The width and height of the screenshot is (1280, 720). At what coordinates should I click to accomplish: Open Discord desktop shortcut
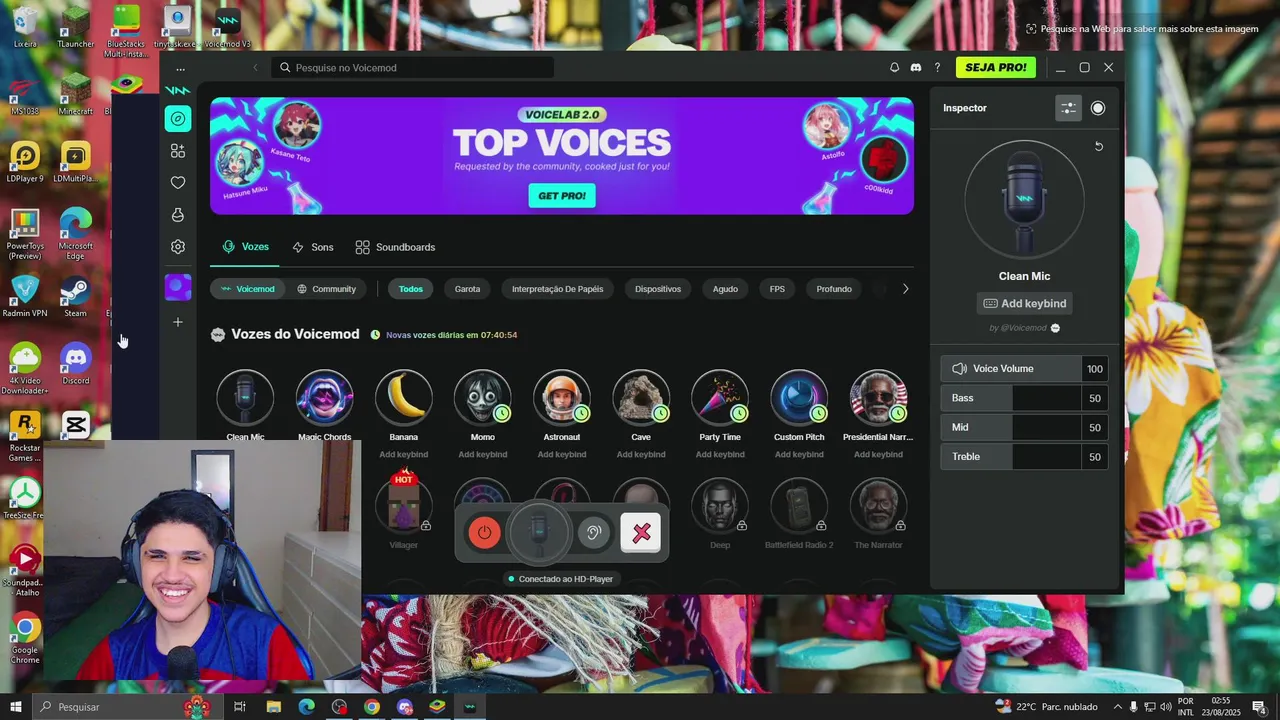click(75, 365)
